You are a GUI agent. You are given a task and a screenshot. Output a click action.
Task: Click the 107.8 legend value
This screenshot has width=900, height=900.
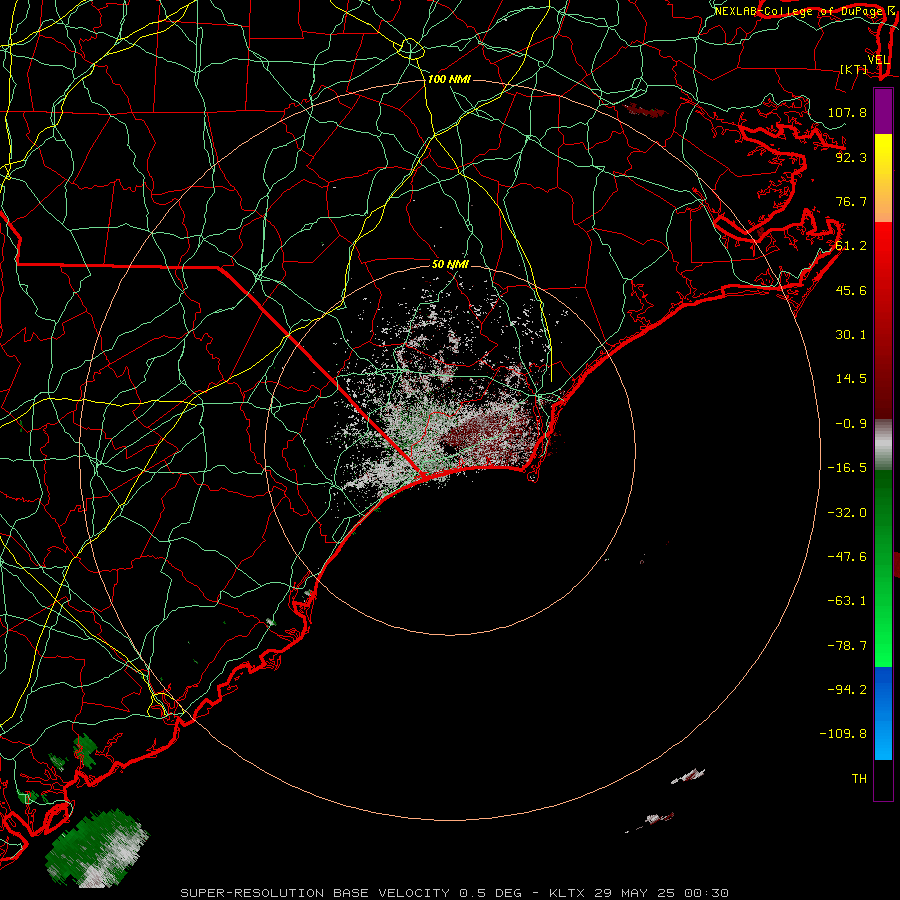click(x=847, y=112)
